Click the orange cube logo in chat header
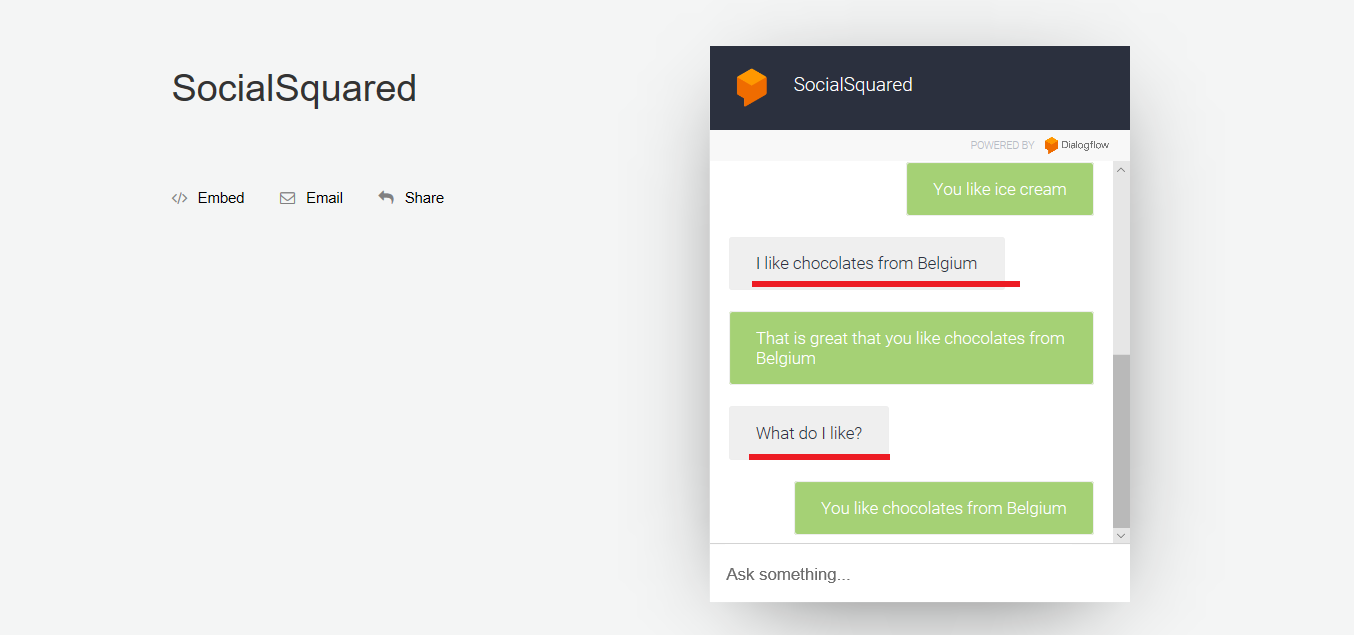The image size is (1354, 635). (751, 87)
